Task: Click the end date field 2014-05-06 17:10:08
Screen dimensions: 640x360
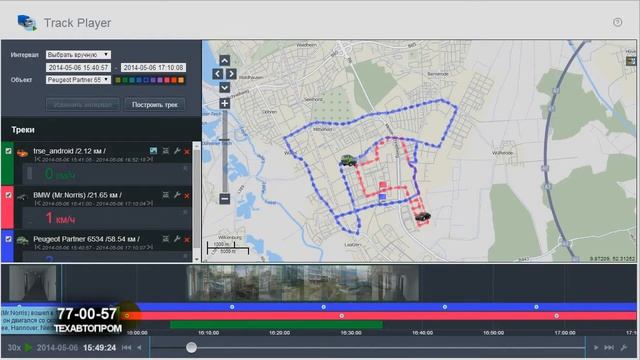Action: [x=153, y=67]
